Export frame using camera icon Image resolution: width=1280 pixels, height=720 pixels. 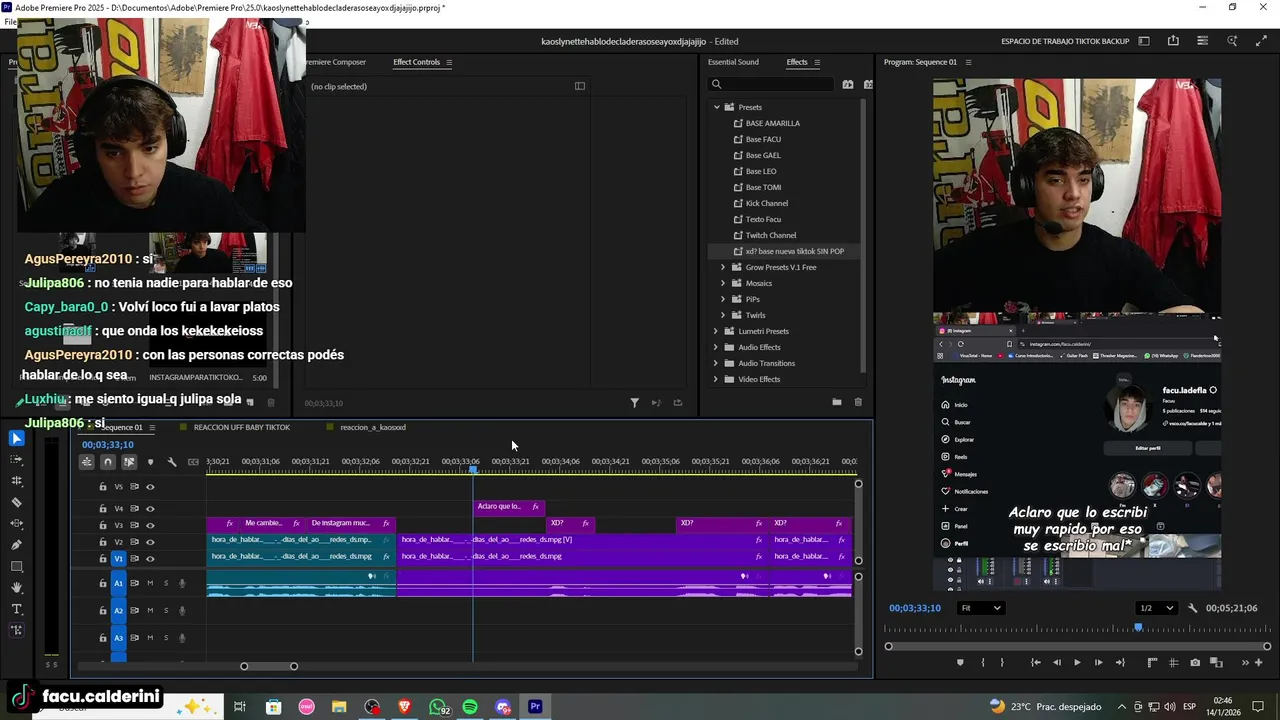click(1195, 662)
